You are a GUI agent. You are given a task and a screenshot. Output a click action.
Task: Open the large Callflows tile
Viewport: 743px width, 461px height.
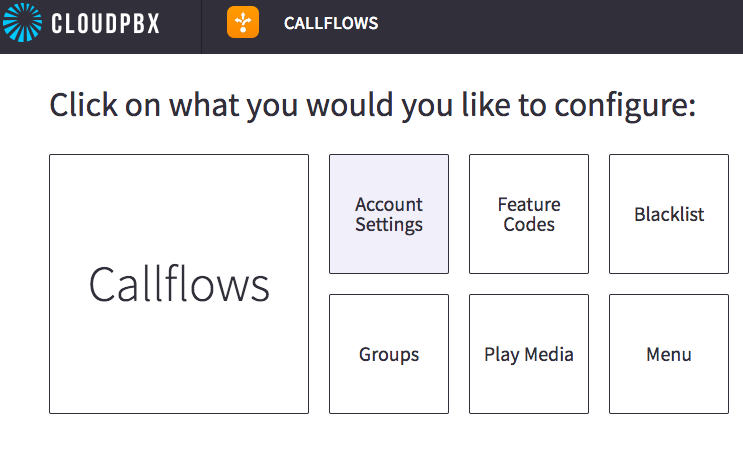(179, 284)
